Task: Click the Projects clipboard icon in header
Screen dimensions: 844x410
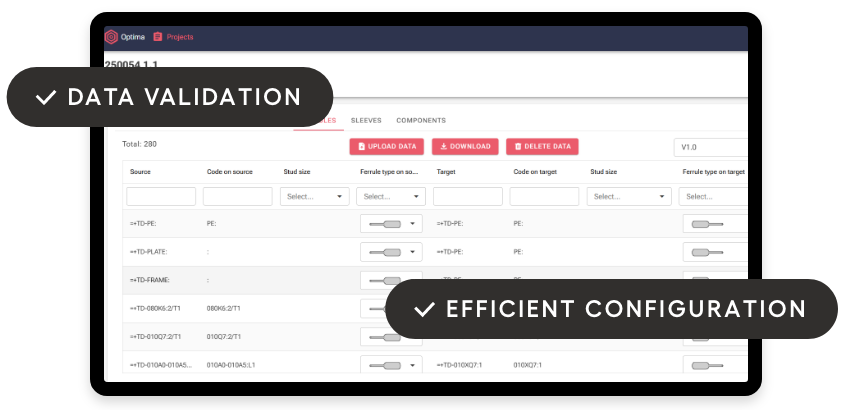Action: click(x=157, y=37)
